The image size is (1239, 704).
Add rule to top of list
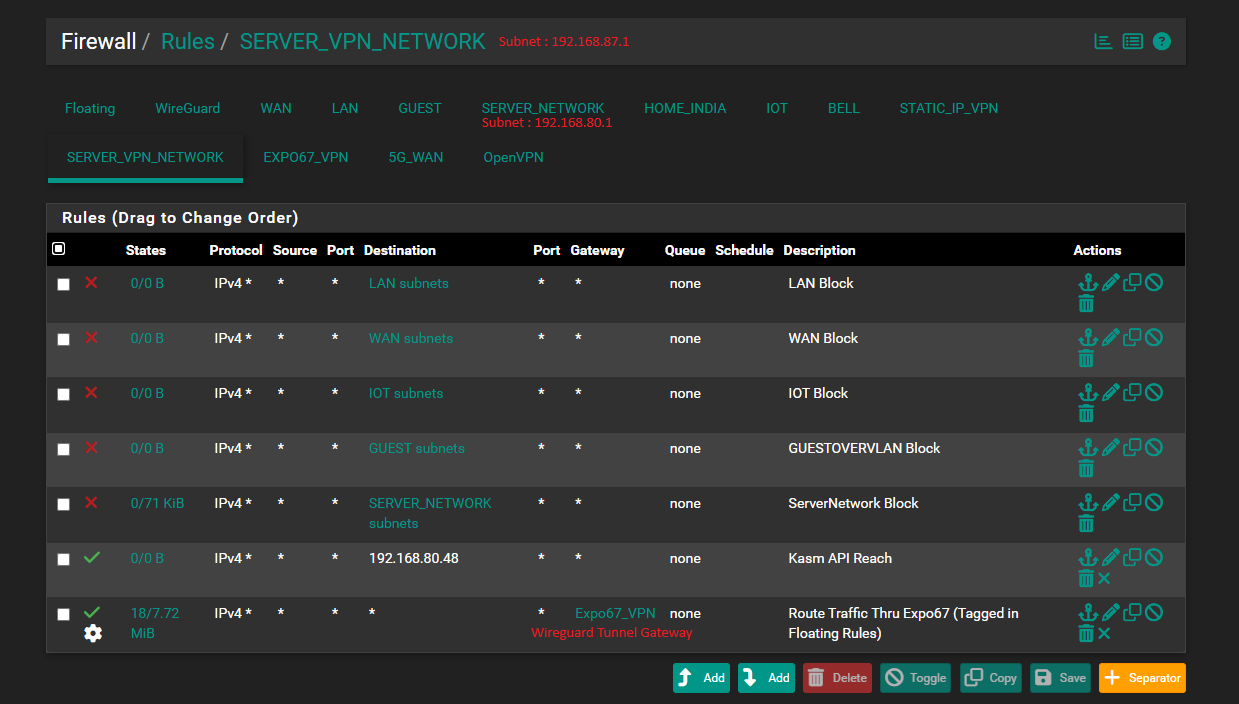coord(701,677)
